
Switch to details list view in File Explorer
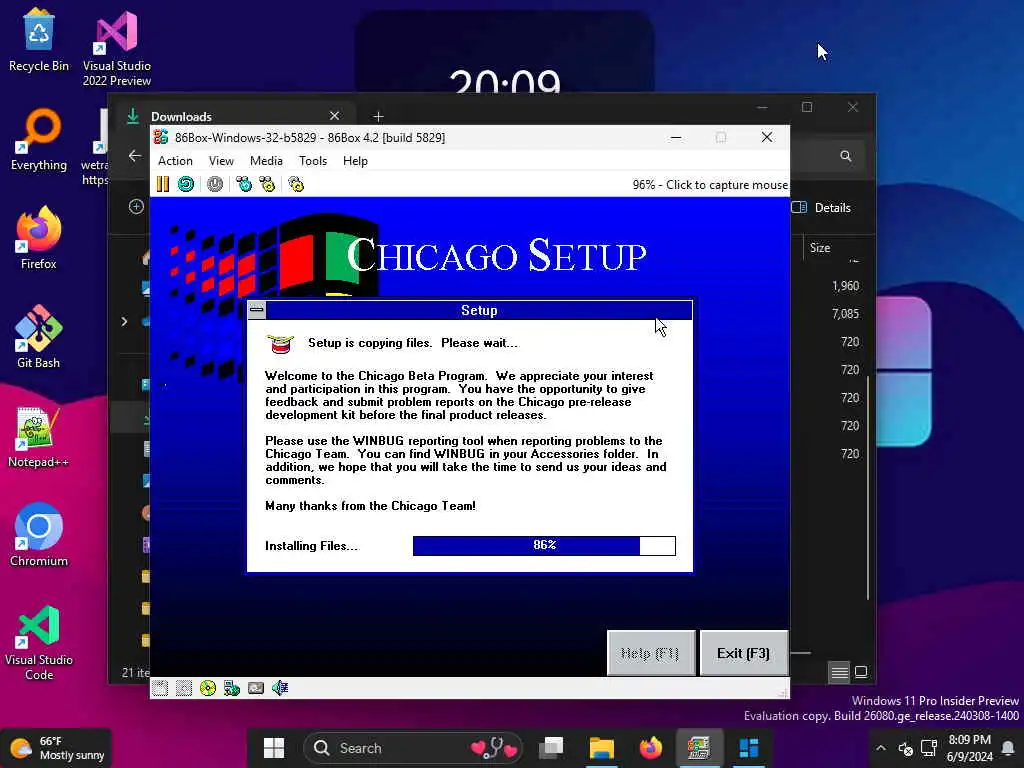[839, 672]
